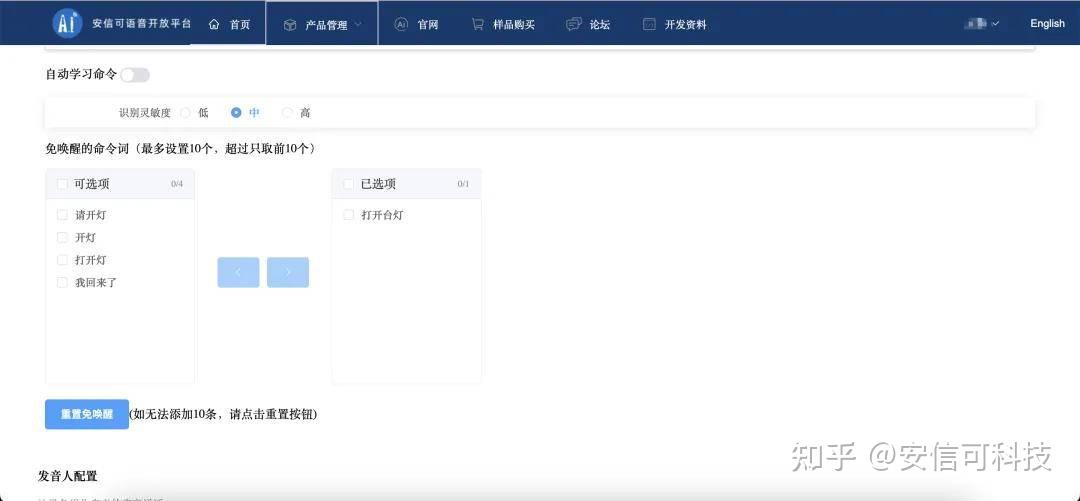This screenshot has width=1080, height=501.
Task: Open the 论坛 menu item
Action: click(588, 25)
